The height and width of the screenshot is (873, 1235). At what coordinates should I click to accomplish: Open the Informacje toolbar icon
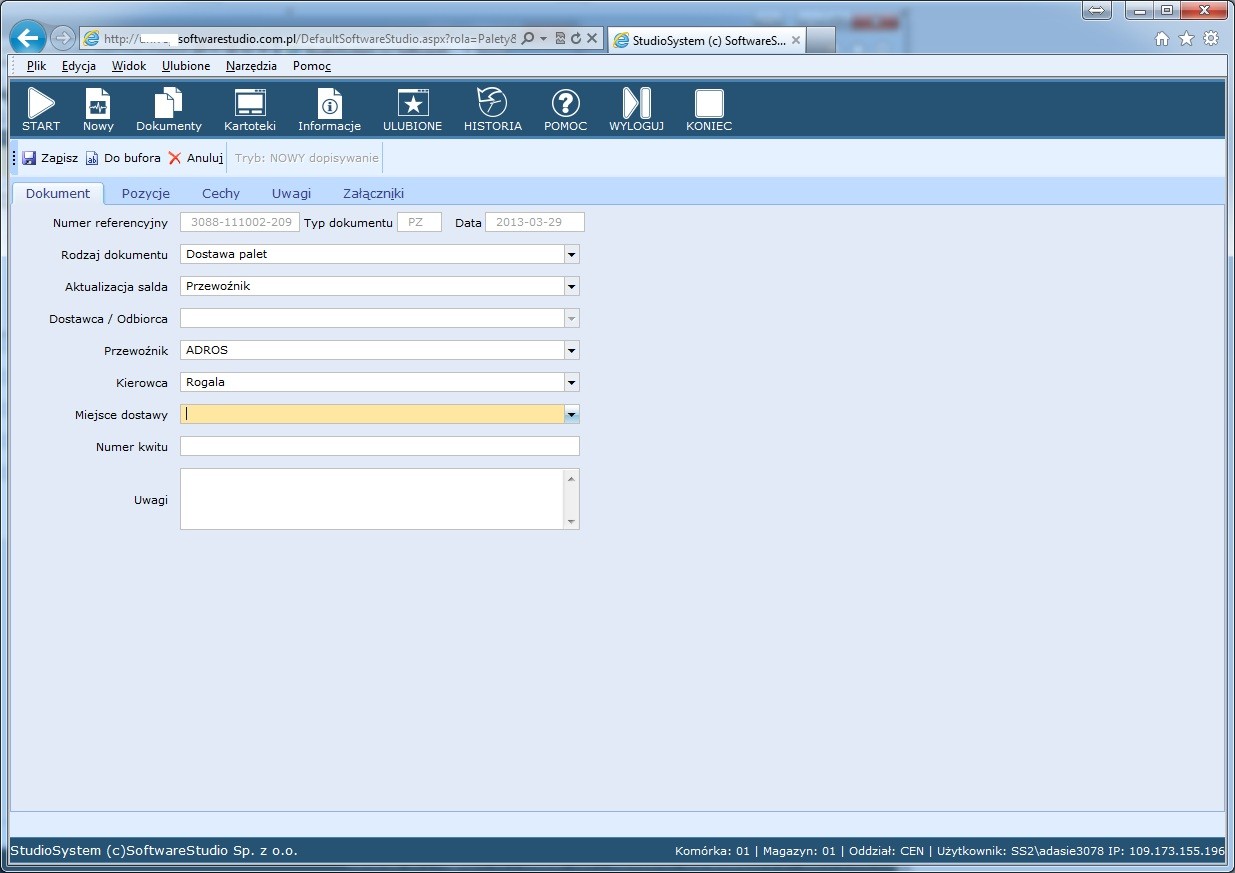point(329,110)
